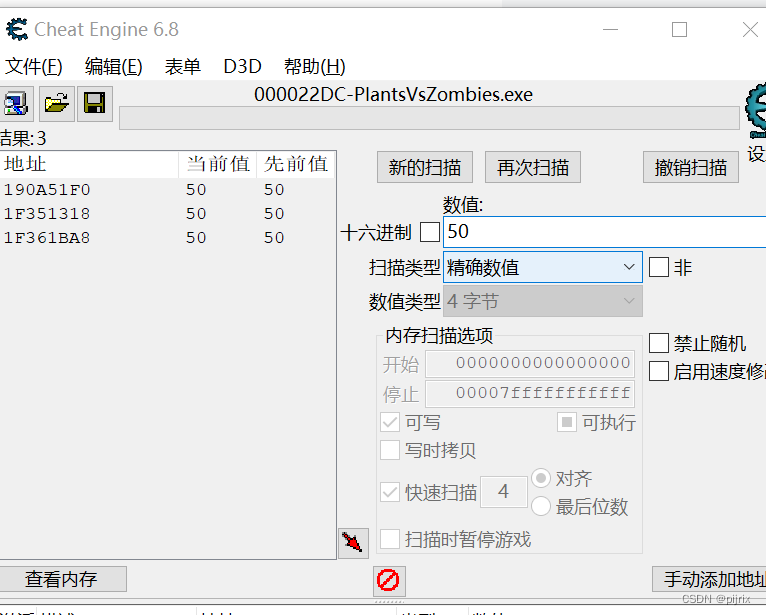This screenshot has width=766, height=615.
Task: Toggle the 扫描时暂停游戏 checkbox
Action: tap(390, 539)
